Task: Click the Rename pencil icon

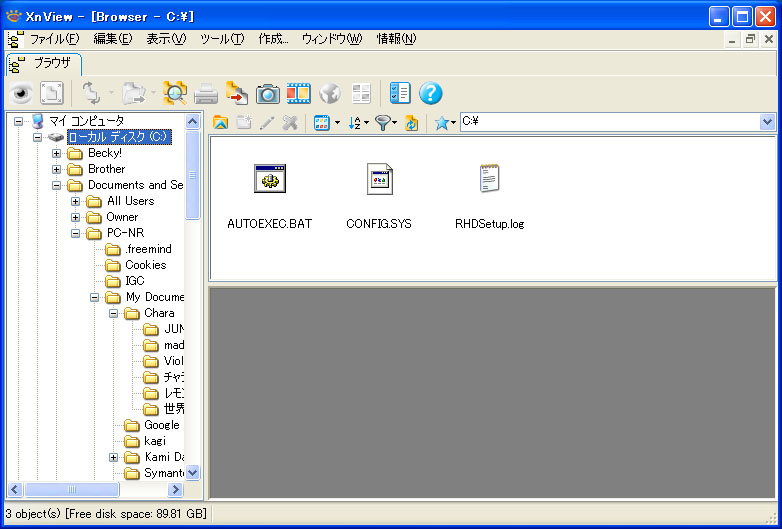Action: pos(266,122)
